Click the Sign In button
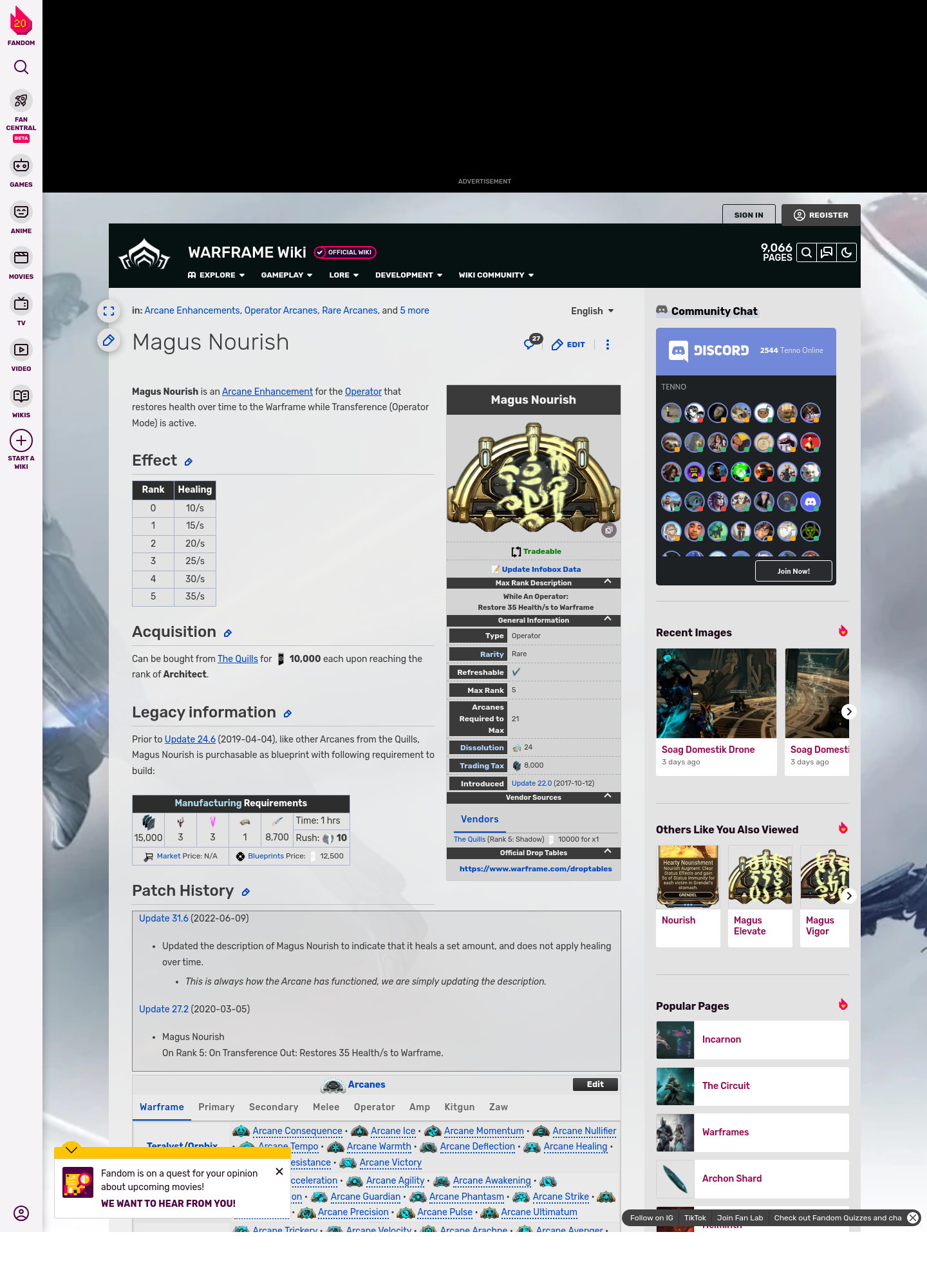The width and height of the screenshot is (927, 1288). 749,215
